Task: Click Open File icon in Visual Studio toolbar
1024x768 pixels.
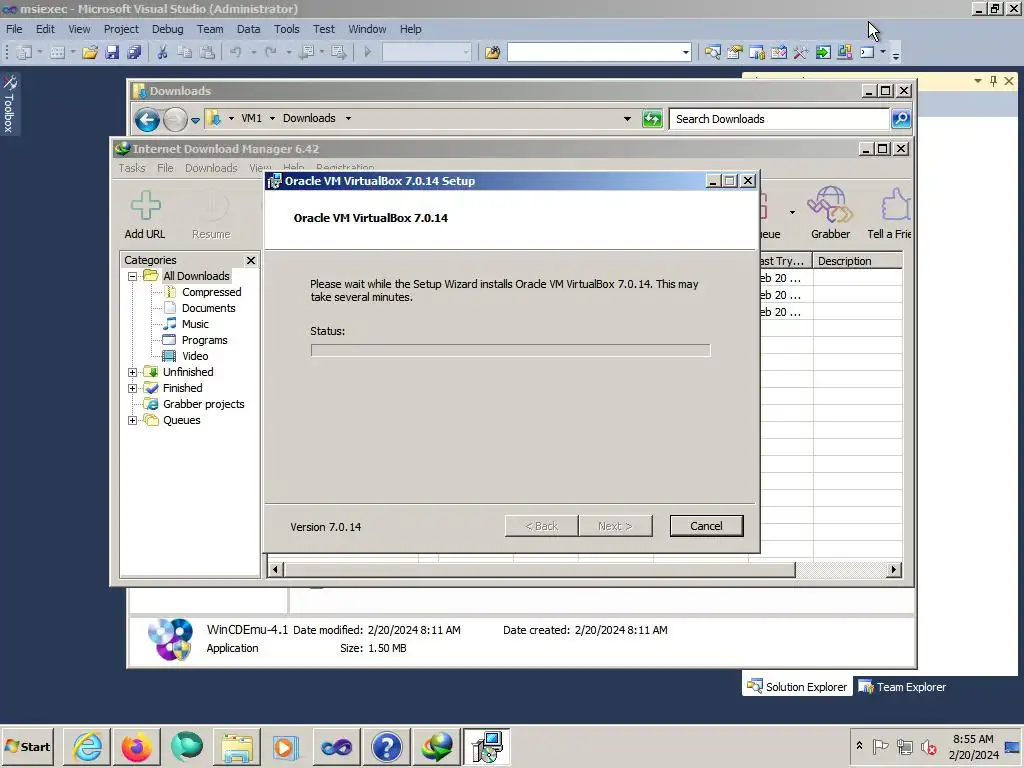Action: tap(89, 52)
